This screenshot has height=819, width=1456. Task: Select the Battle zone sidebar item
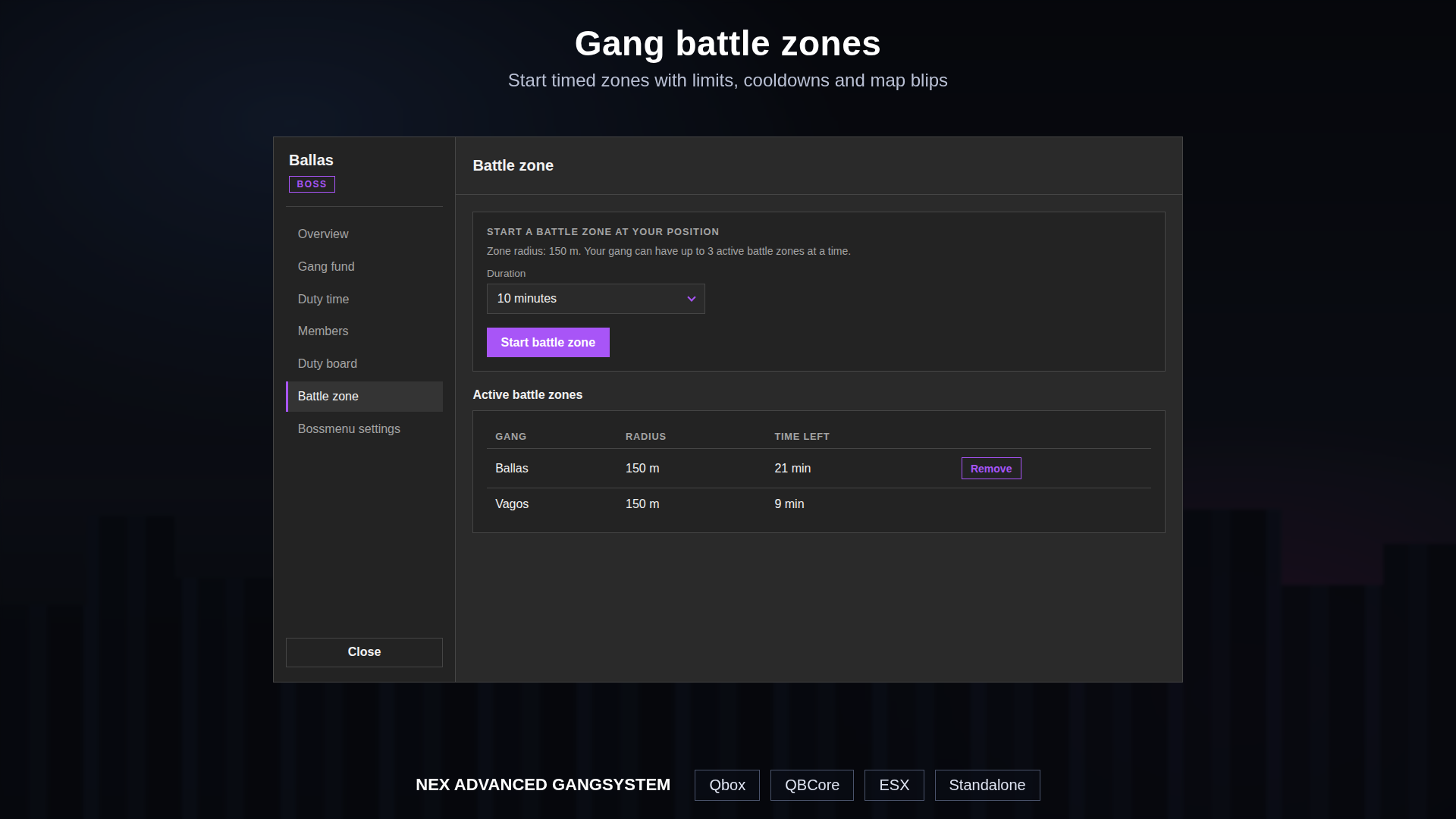(364, 397)
